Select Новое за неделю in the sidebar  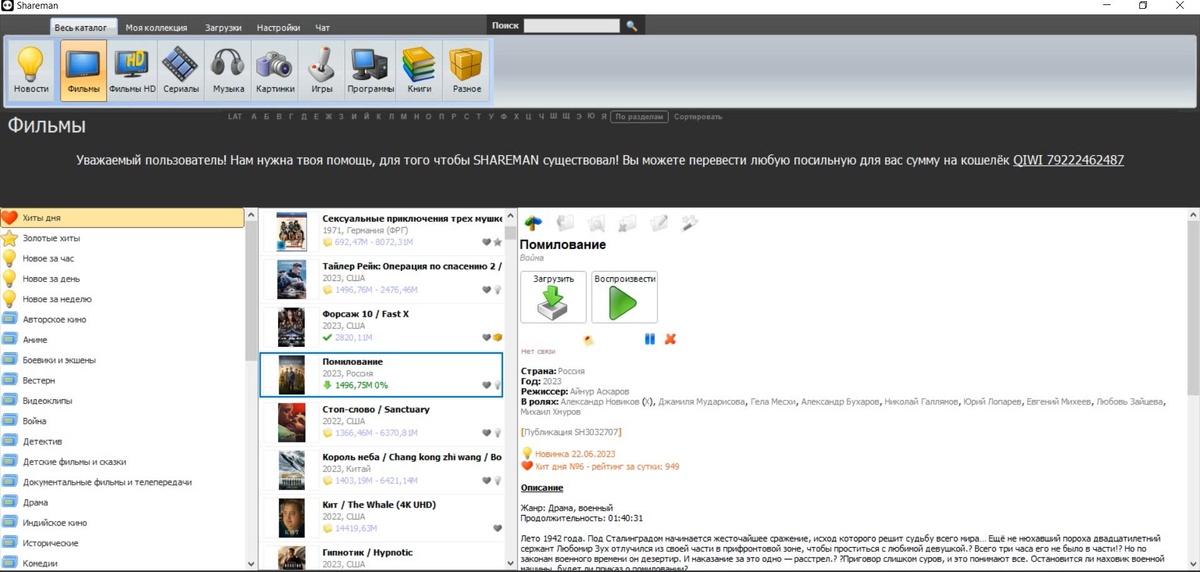[122, 299]
